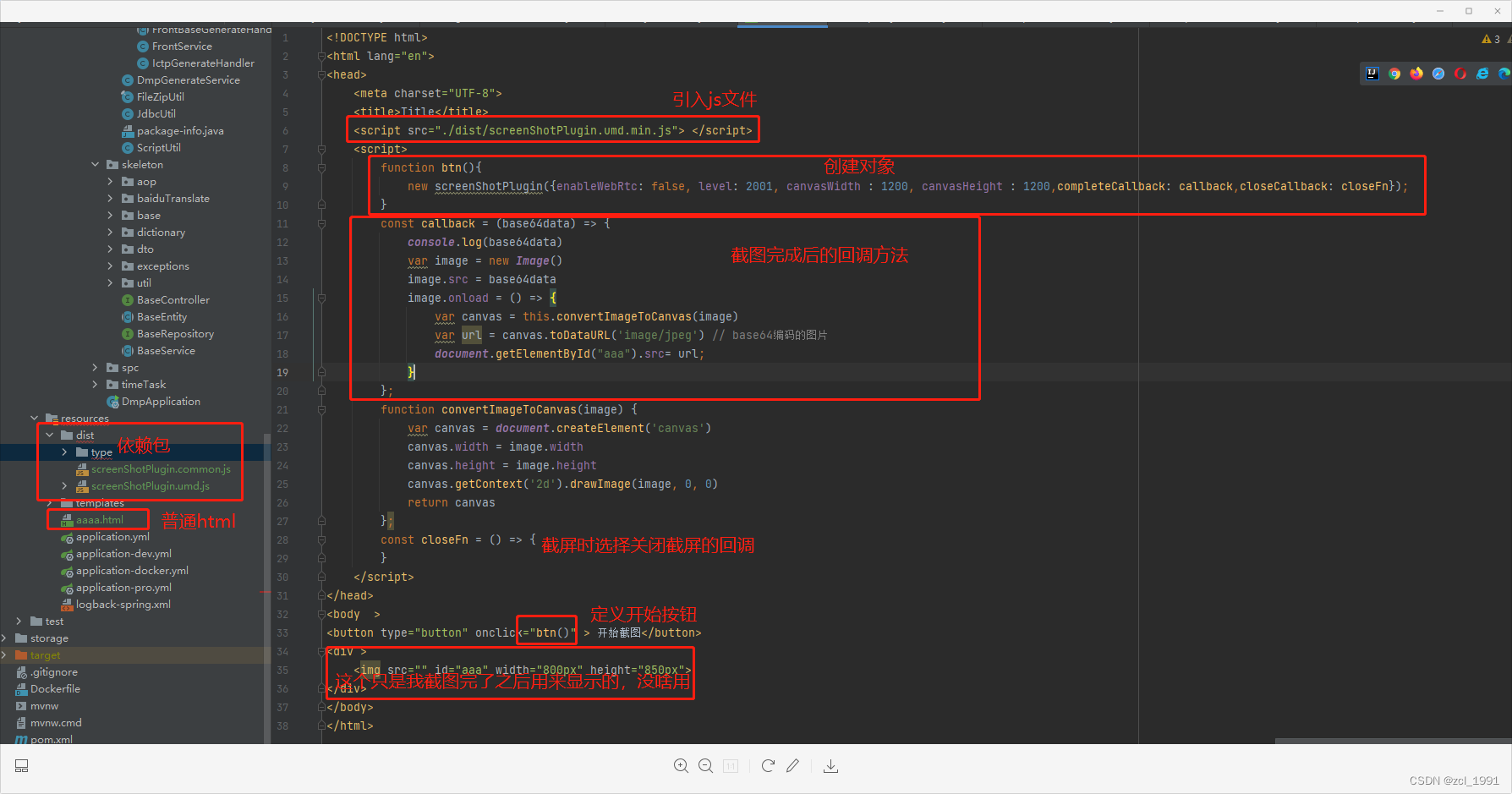Image resolution: width=1512 pixels, height=794 pixels.
Task: Select ScriptUtil class
Action: [159, 148]
